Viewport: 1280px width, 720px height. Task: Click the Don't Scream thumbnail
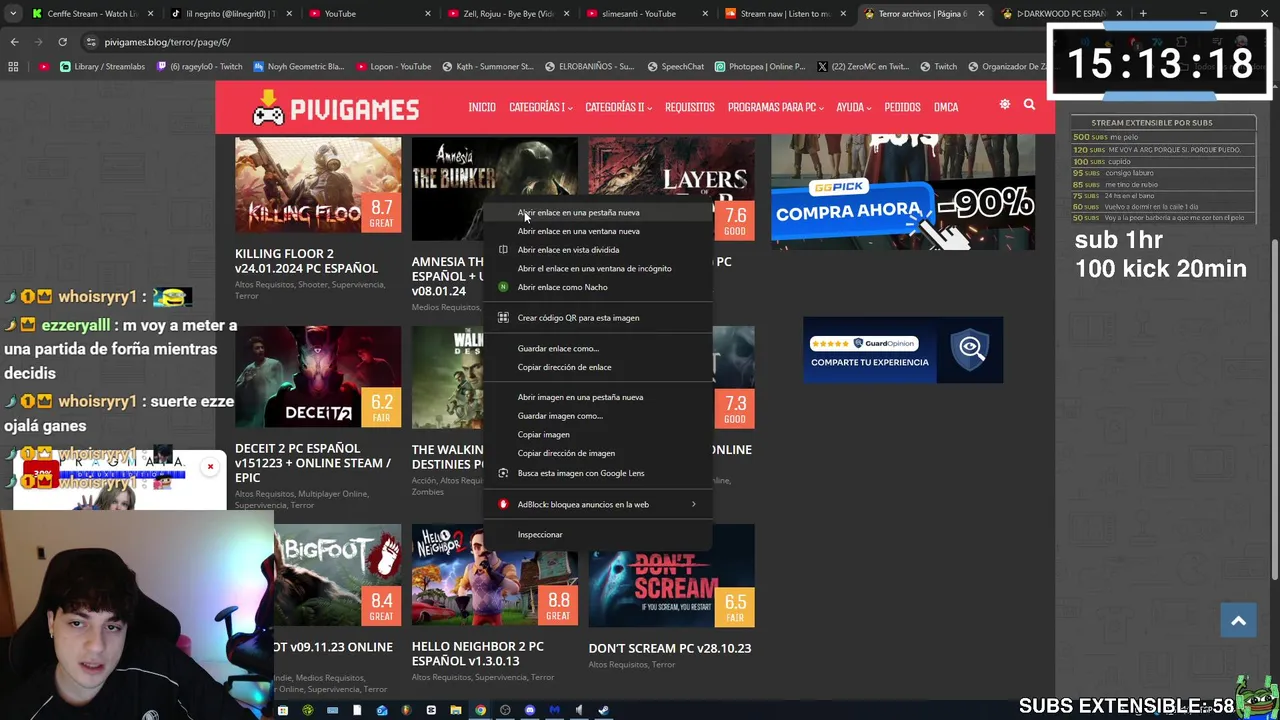672,576
